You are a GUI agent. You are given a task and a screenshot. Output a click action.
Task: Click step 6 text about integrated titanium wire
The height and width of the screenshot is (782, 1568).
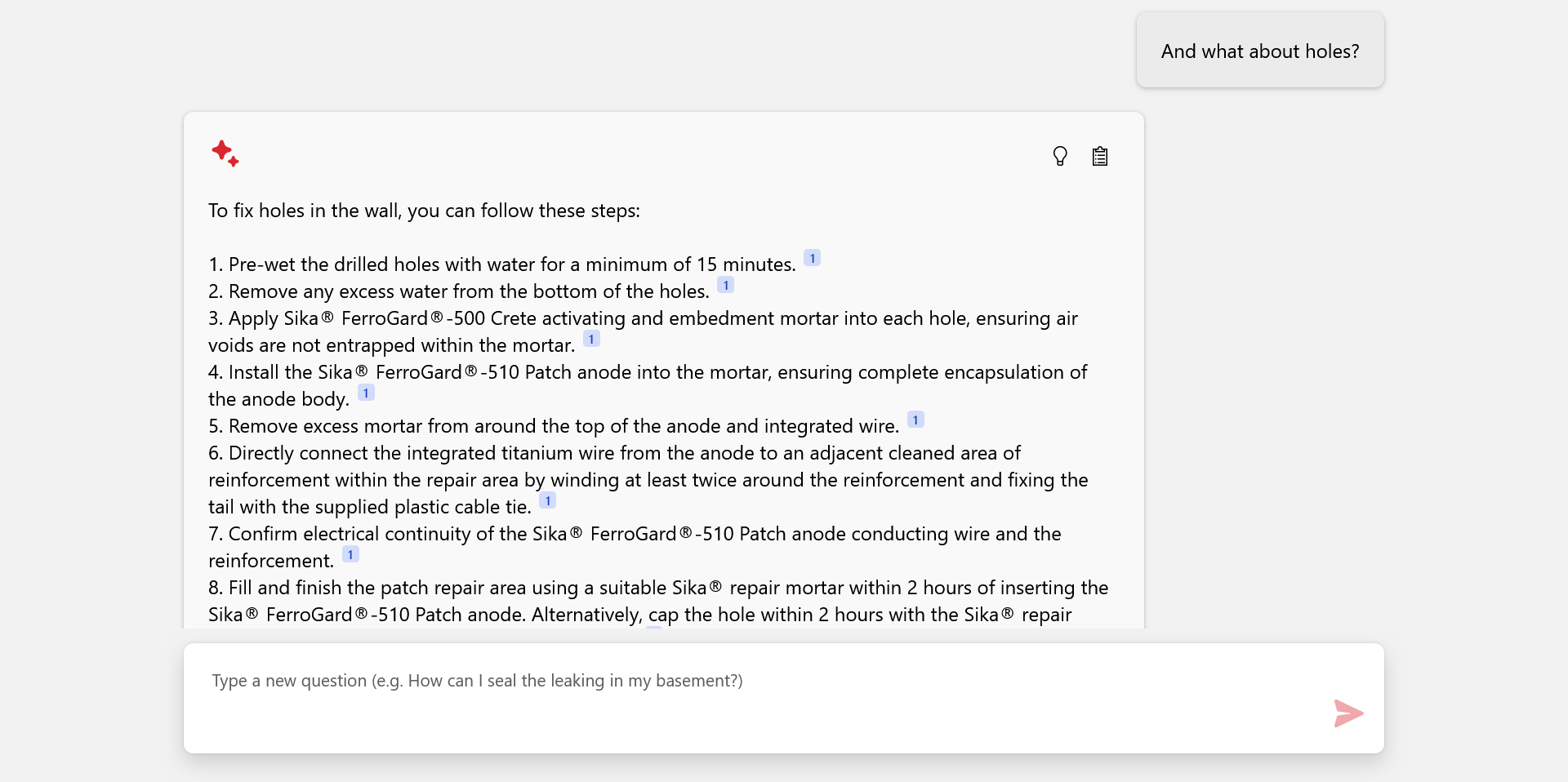tap(624, 453)
